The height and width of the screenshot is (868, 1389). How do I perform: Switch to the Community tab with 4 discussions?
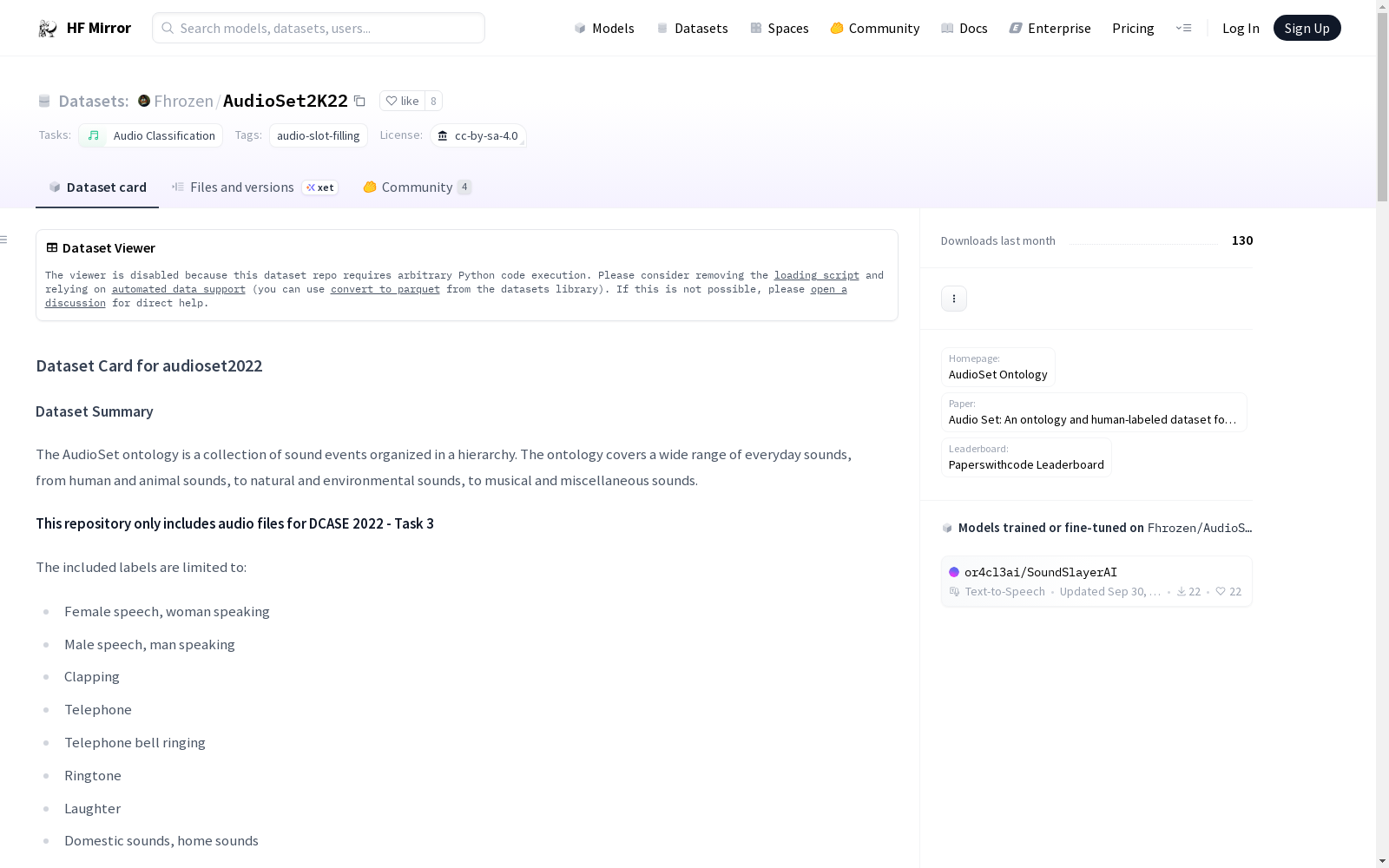pos(418,187)
